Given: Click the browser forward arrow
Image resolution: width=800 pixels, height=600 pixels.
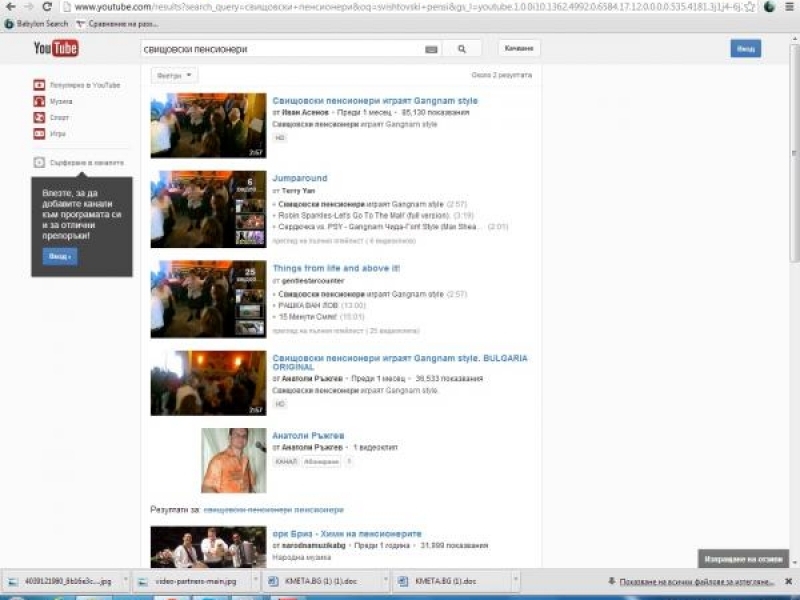Looking at the screenshot, I should [28, 7].
